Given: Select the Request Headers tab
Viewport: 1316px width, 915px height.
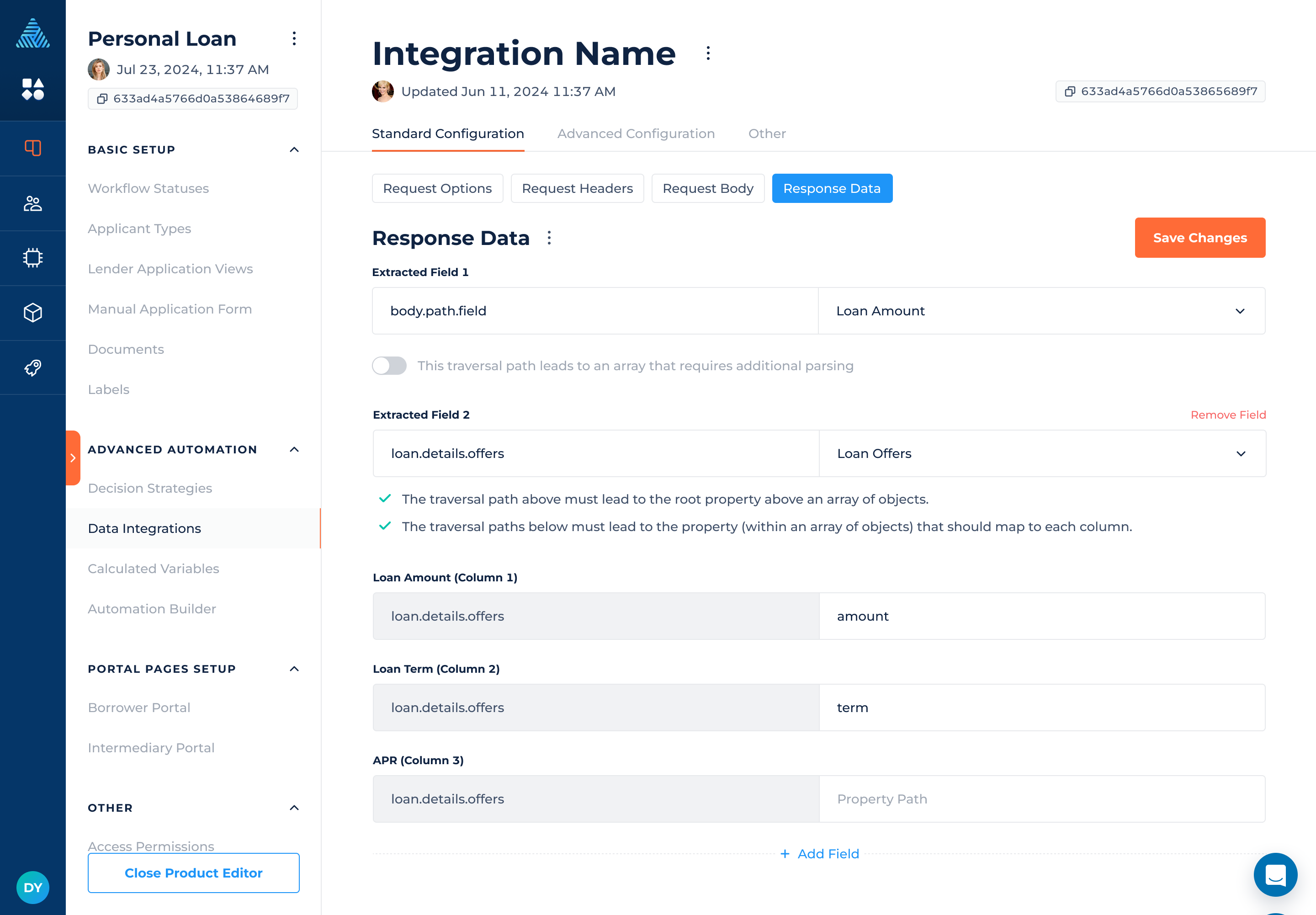Looking at the screenshot, I should click(577, 189).
